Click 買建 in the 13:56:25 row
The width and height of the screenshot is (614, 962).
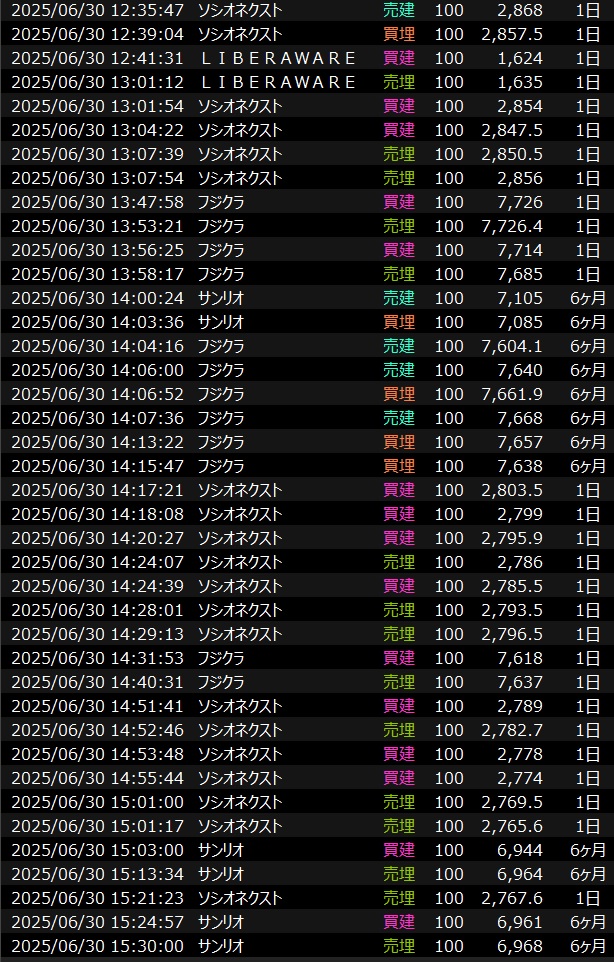click(399, 250)
